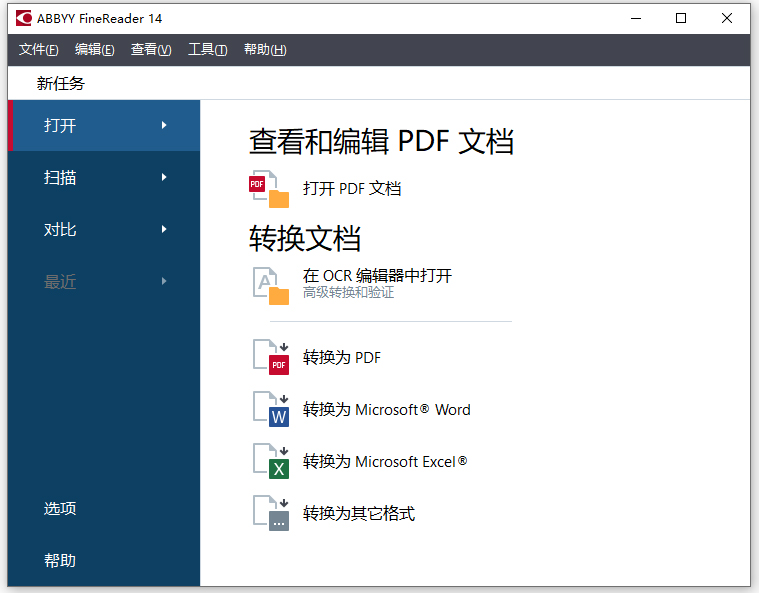Open 帮助 at the sidebar bottom
The width and height of the screenshot is (759, 593).
60,560
